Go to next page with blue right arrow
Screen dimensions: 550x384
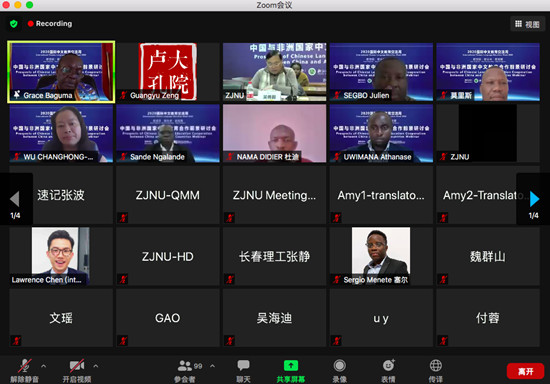tap(534, 199)
